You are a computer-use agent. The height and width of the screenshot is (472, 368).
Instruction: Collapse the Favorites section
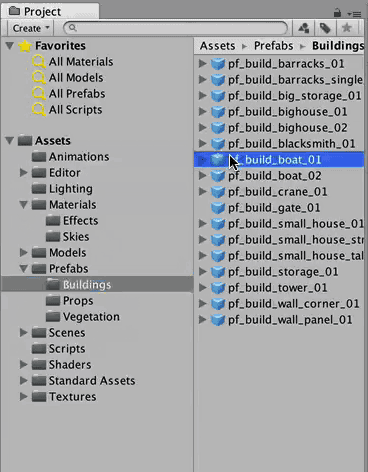(10, 45)
